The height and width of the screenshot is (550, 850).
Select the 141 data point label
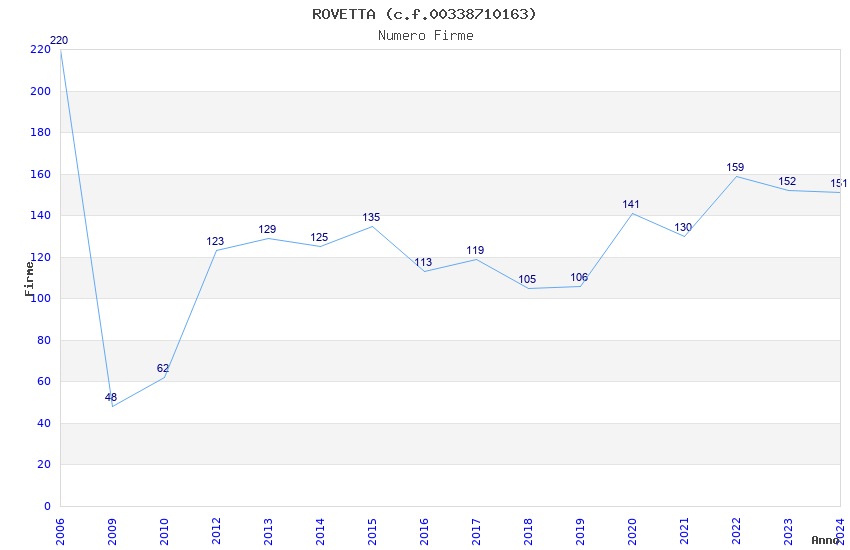[631, 205]
